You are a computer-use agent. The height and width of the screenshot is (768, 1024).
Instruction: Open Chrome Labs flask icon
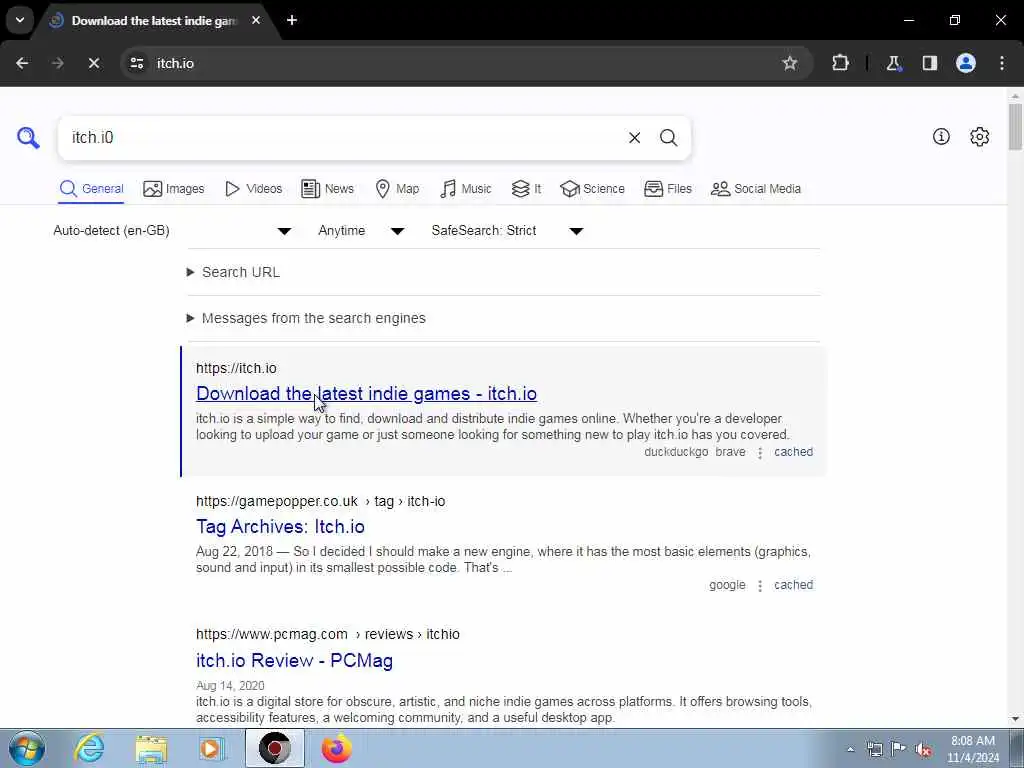pyautogui.click(x=893, y=63)
